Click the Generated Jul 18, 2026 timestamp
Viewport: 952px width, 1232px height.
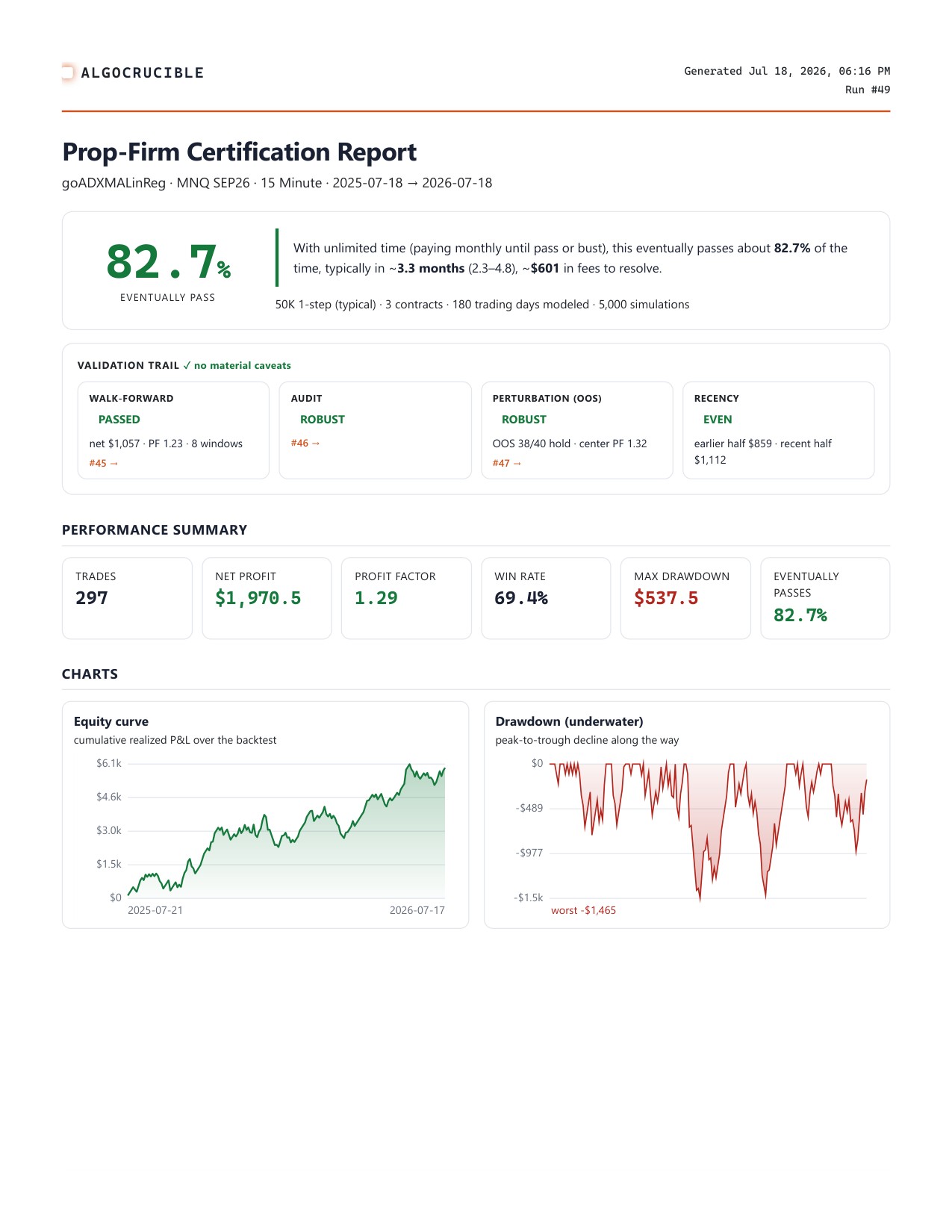pos(787,71)
